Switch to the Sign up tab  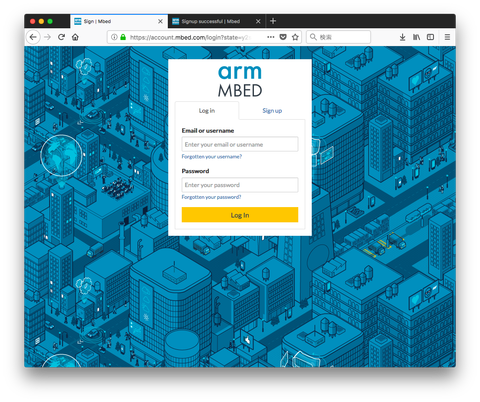(x=272, y=111)
